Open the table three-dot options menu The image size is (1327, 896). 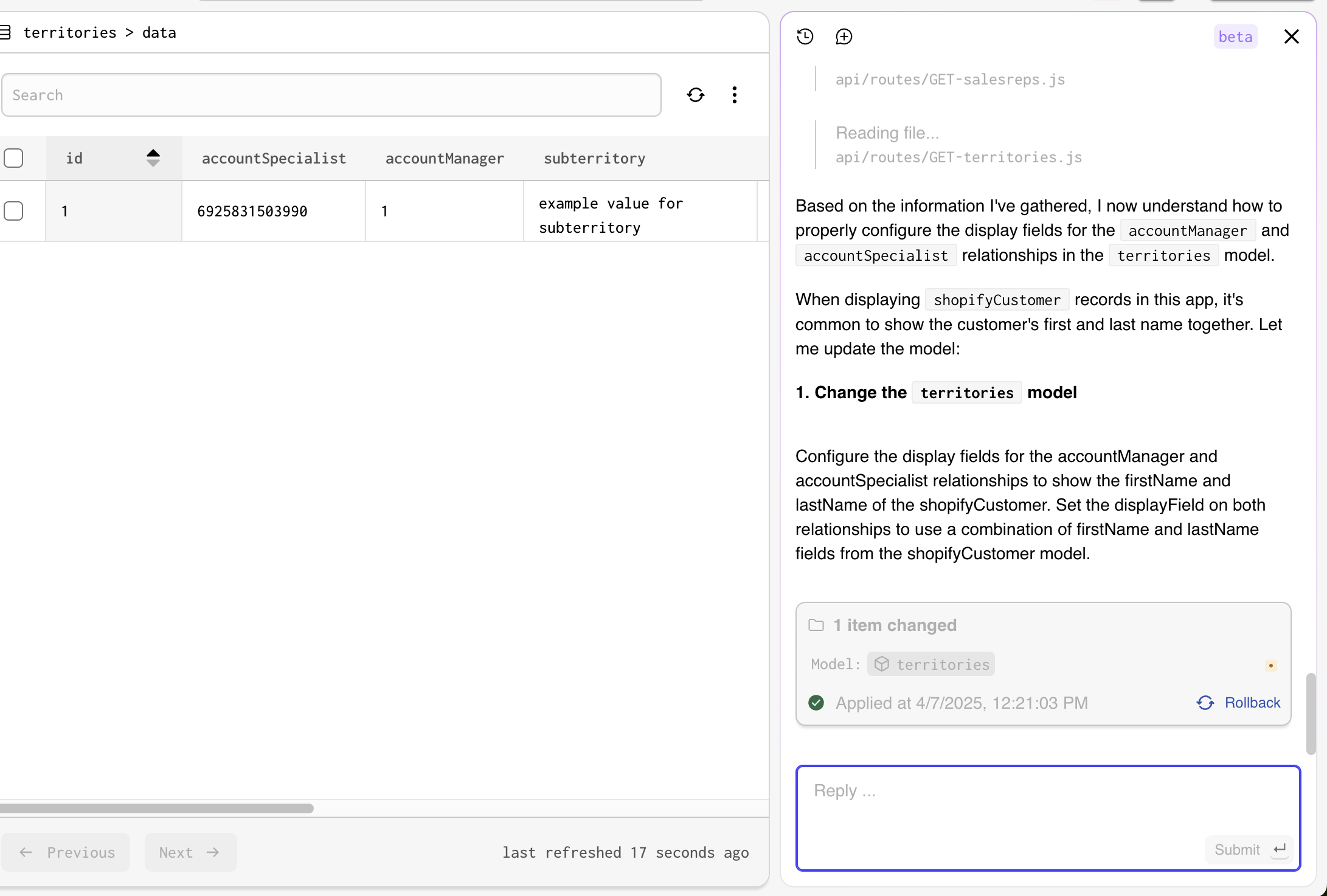click(x=735, y=95)
